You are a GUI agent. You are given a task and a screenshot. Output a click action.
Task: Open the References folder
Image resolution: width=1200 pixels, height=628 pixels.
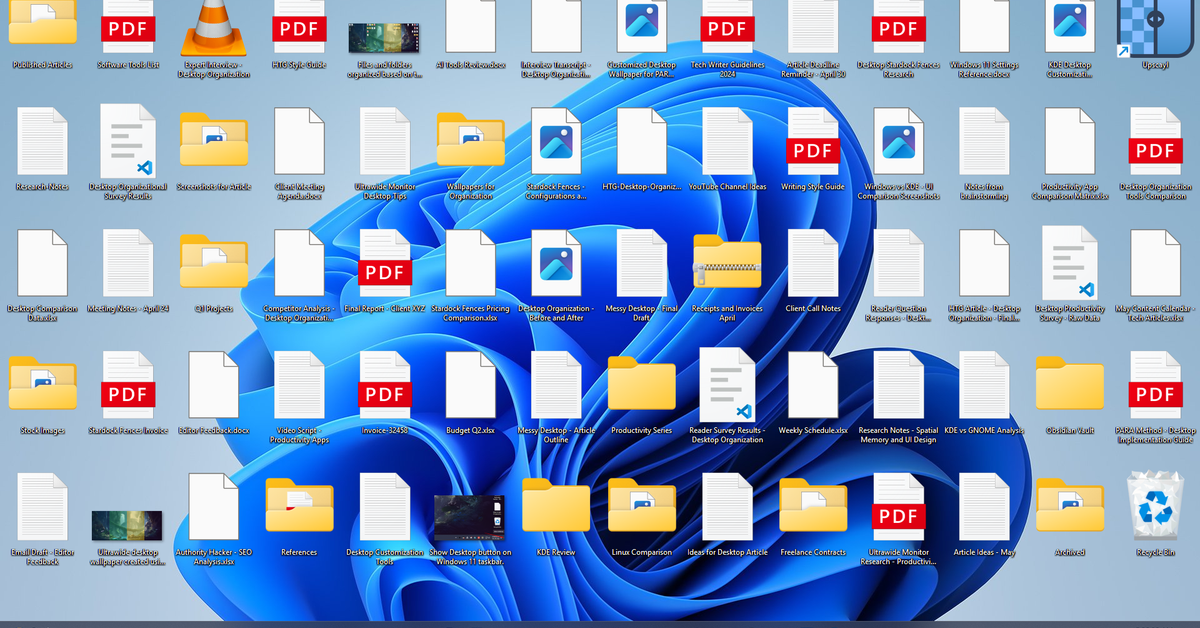tap(299, 506)
